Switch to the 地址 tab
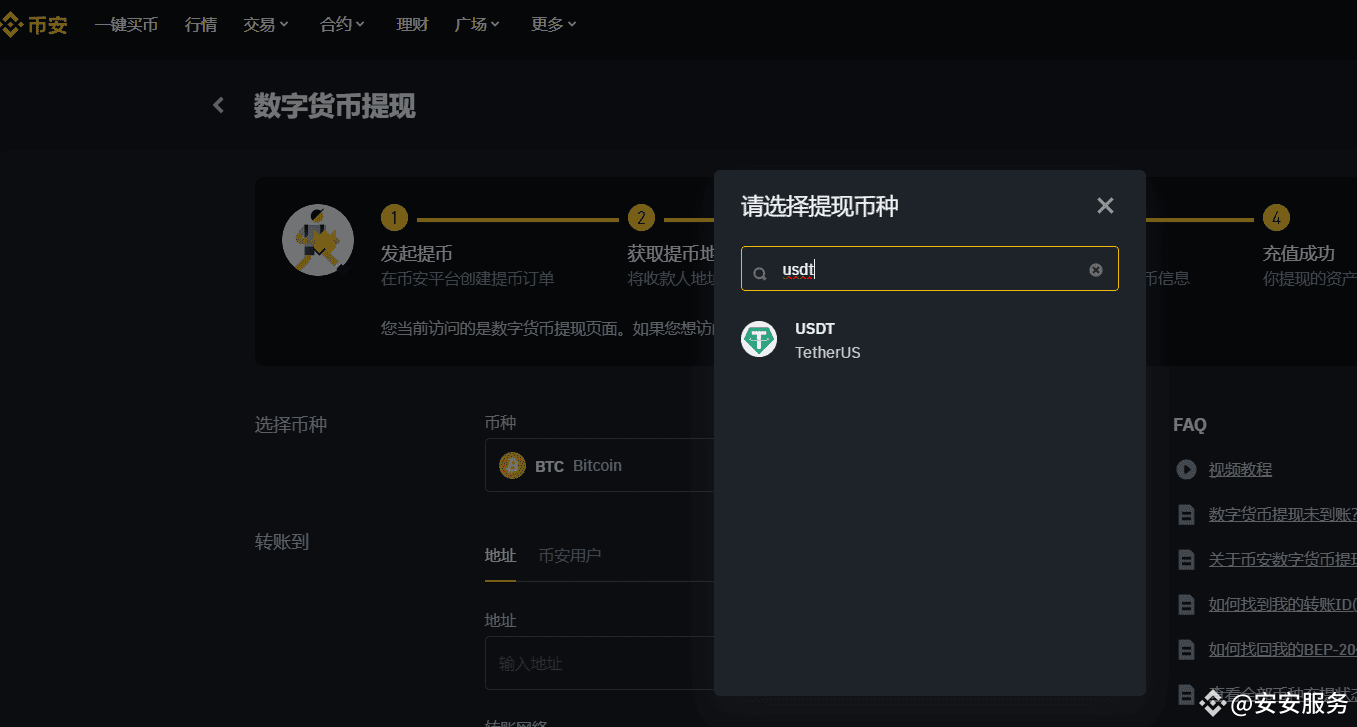The height and width of the screenshot is (727, 1357). [x=500, y=556]
